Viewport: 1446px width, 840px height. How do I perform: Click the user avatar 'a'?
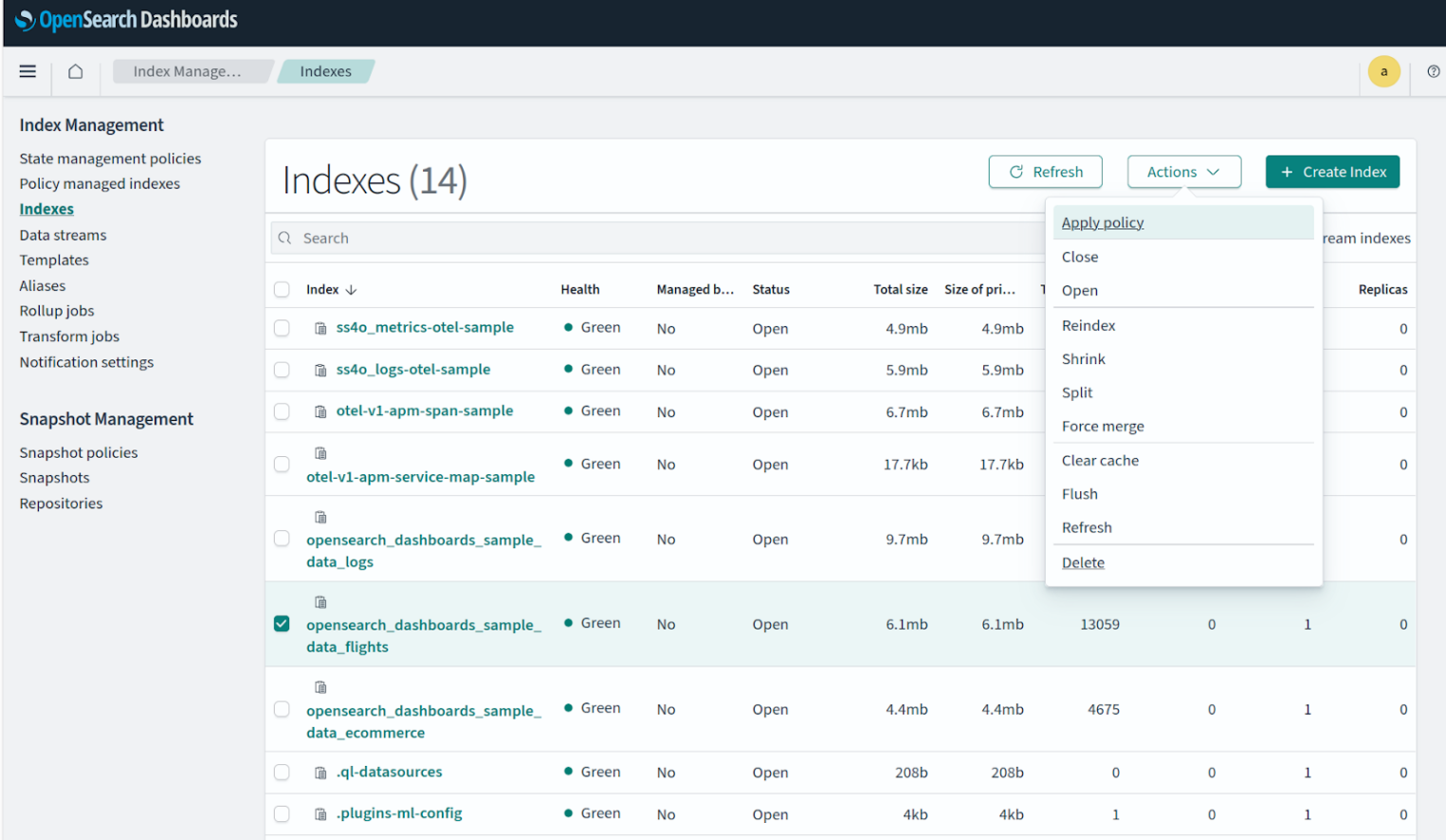click(1383, 71)
